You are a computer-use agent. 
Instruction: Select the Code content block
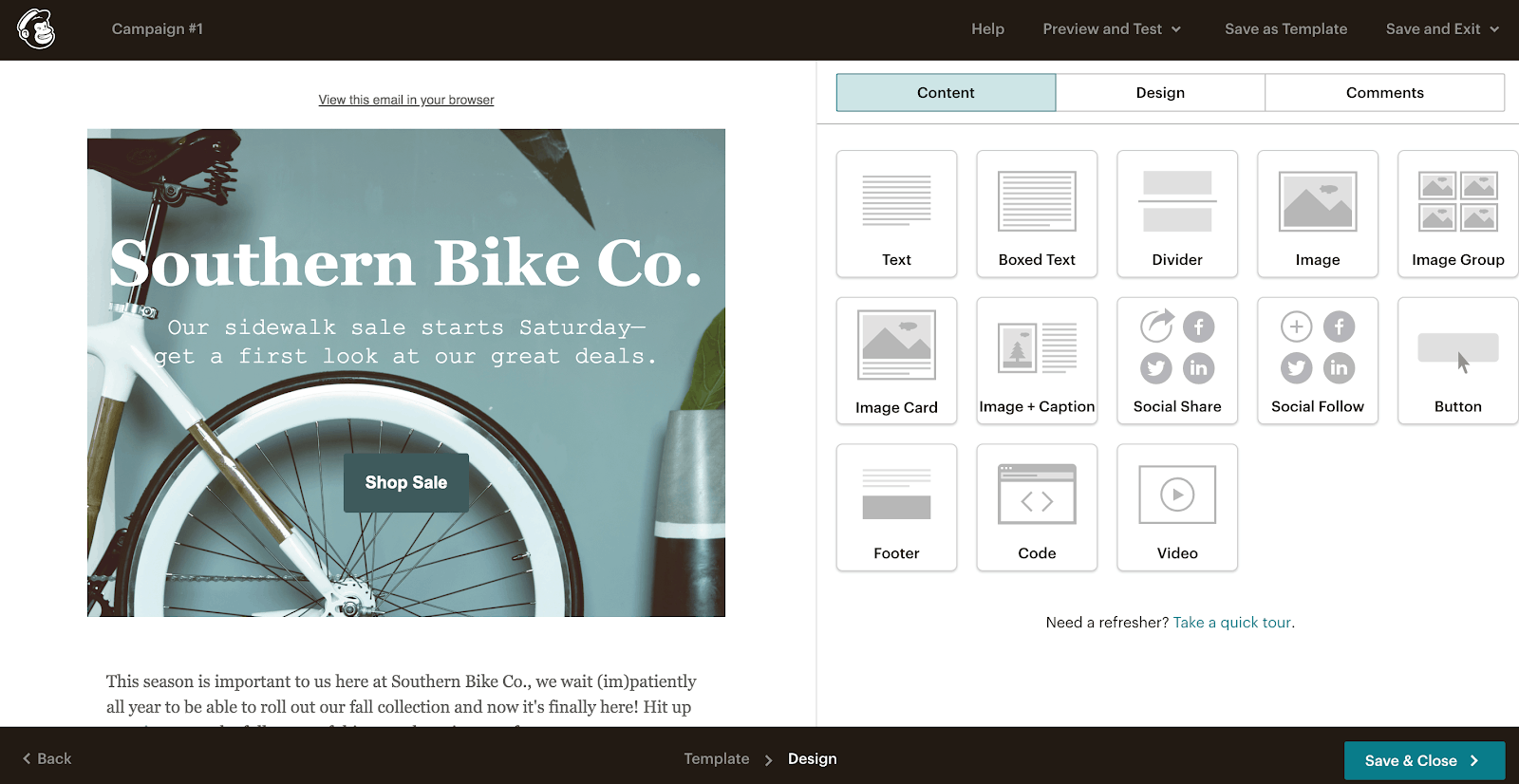(1037, 508)
